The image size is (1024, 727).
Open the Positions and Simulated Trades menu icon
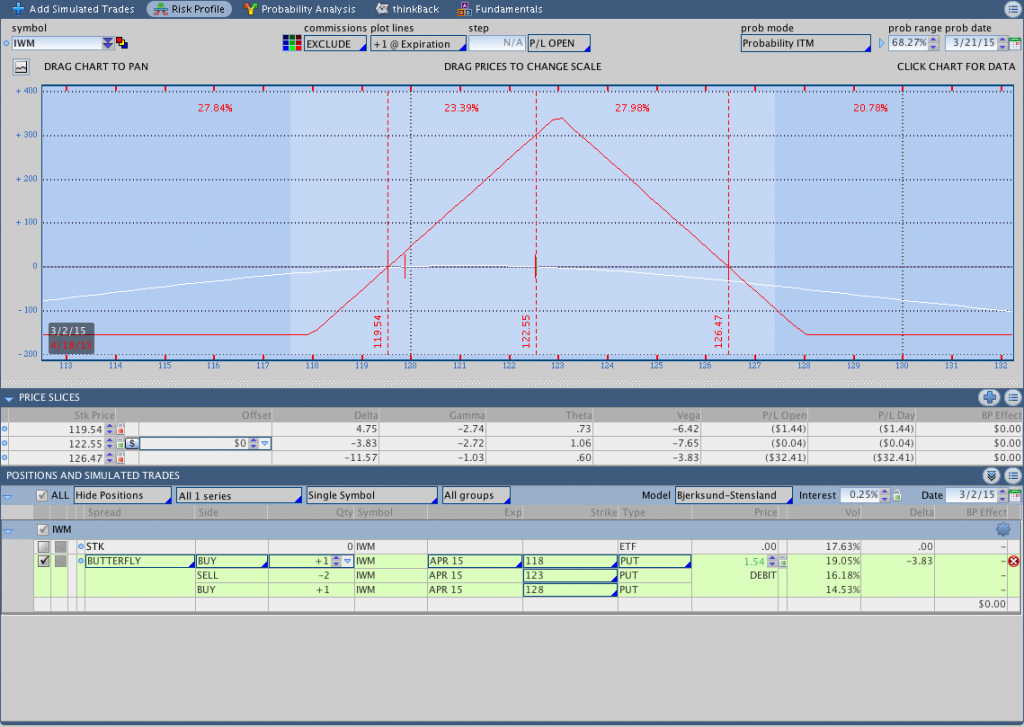[x=1012, y=476]
